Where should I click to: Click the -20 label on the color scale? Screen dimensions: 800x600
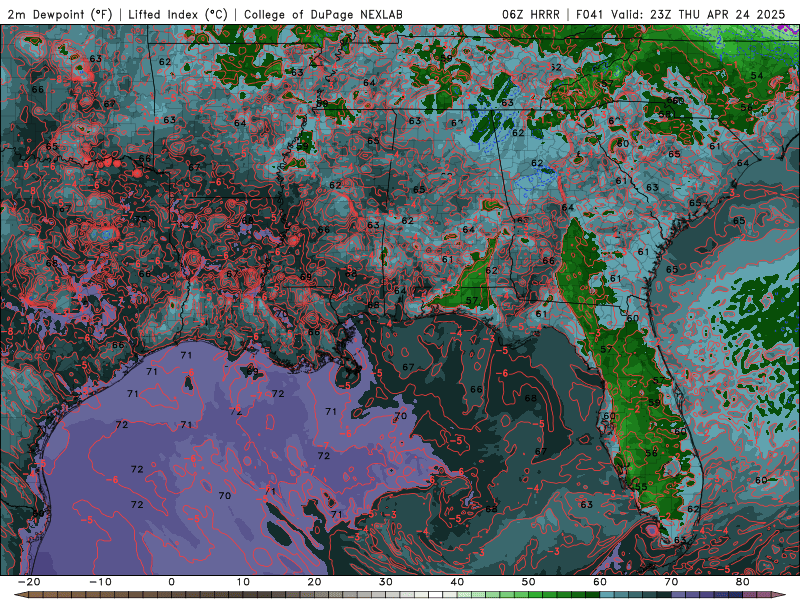[x=29, y=582]
